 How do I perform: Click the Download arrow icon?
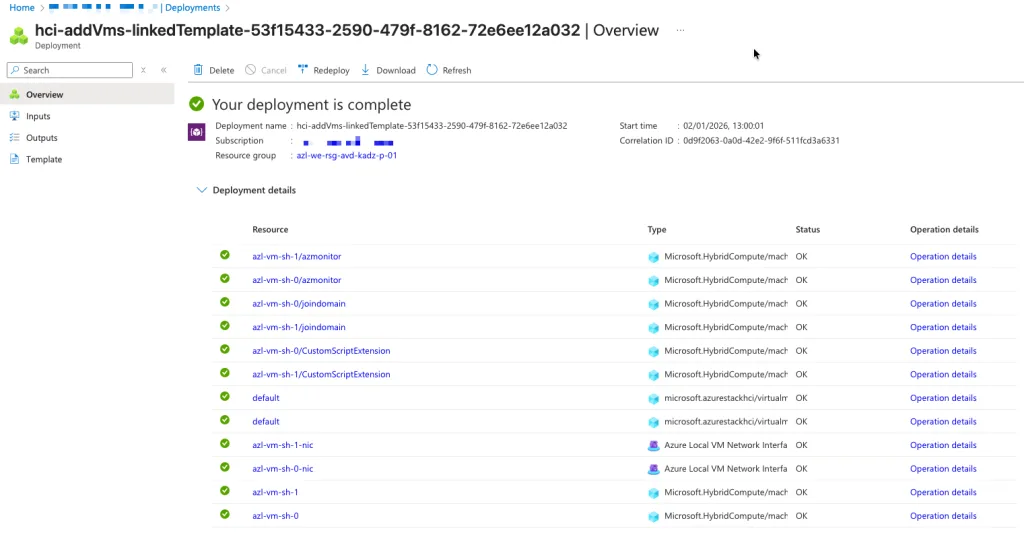[x=366, y=70]
